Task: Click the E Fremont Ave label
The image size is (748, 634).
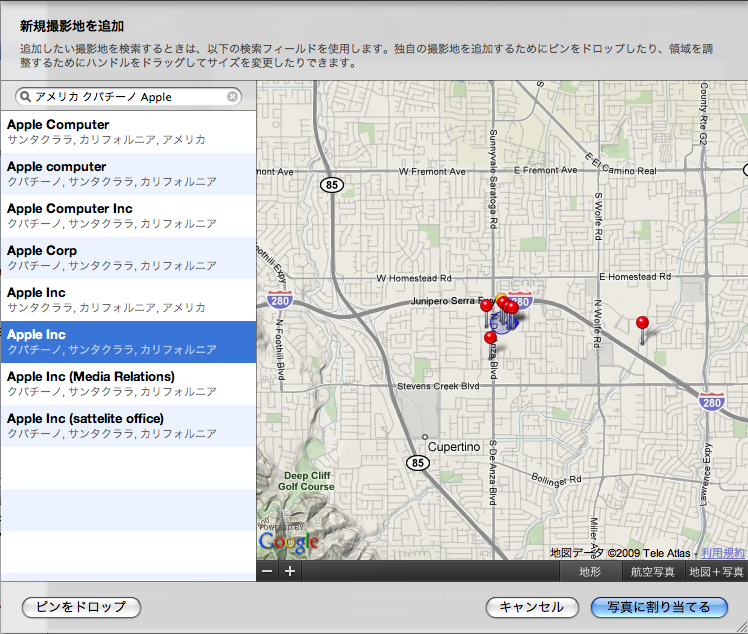Action: (545, 170)
